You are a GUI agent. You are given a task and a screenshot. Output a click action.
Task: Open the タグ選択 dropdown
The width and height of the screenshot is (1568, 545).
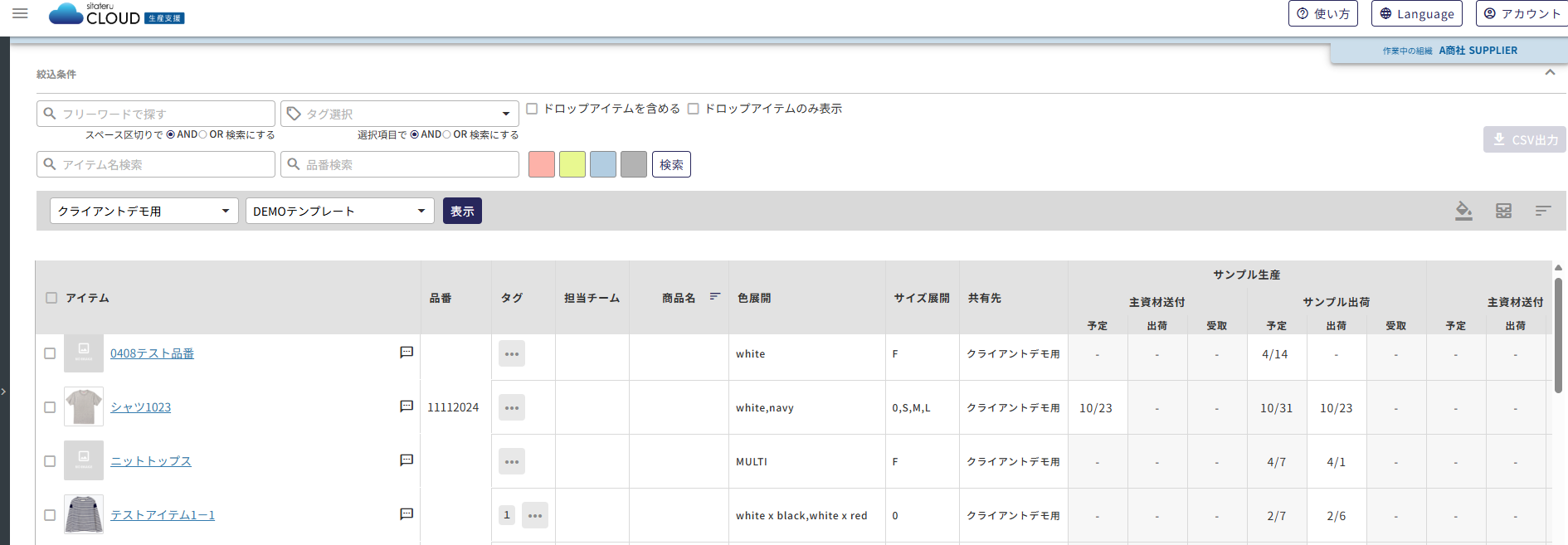click(x=400, y=114)
